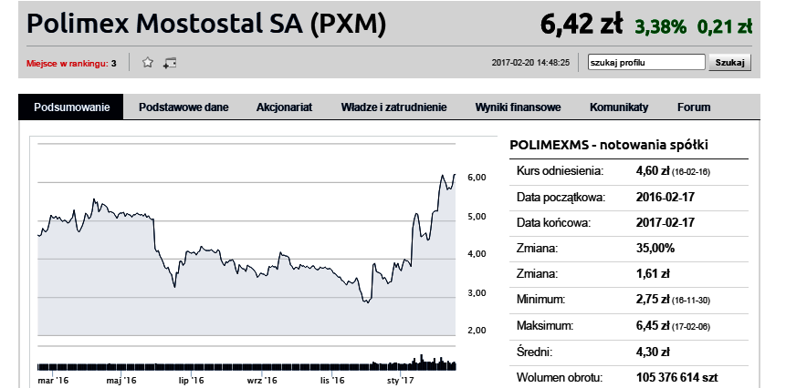Select the Podsumowanie tab
786x388 pixels.
71,107
